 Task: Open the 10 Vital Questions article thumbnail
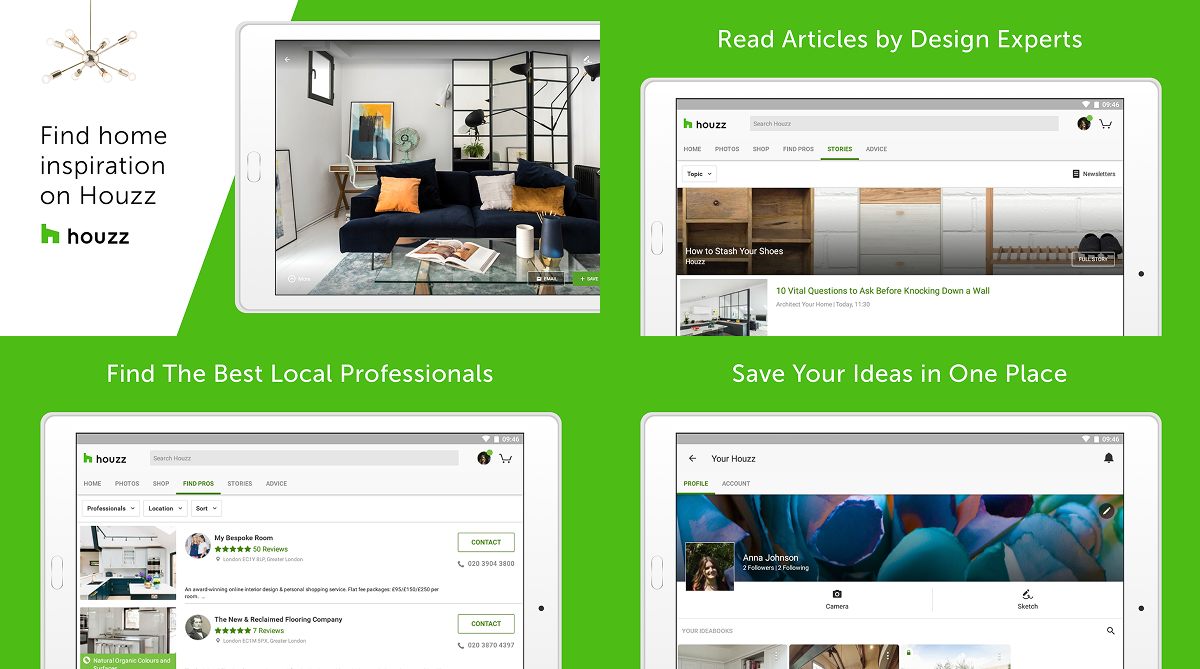click(x=723, y=307)
